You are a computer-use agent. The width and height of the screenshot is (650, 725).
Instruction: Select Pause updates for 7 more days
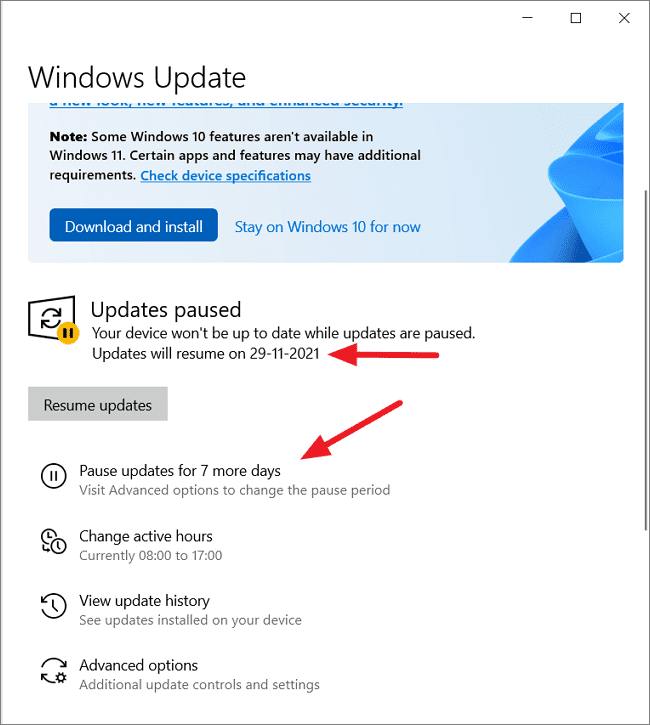click(x=180, y=471)
